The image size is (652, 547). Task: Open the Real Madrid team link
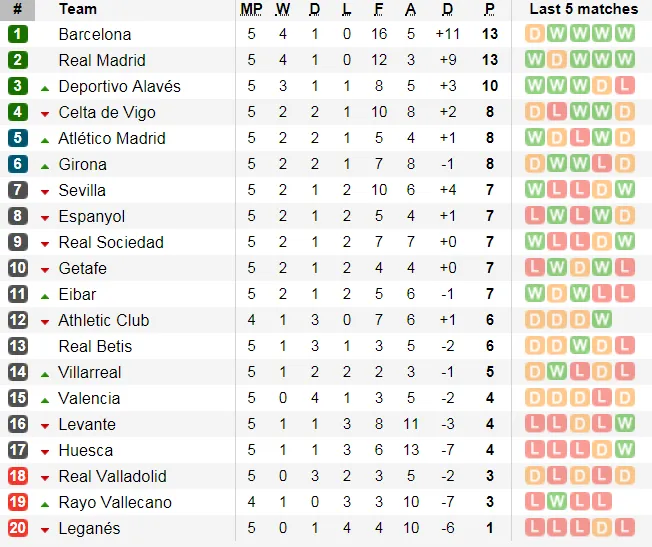pyautogui.click(x=102, y=60)
